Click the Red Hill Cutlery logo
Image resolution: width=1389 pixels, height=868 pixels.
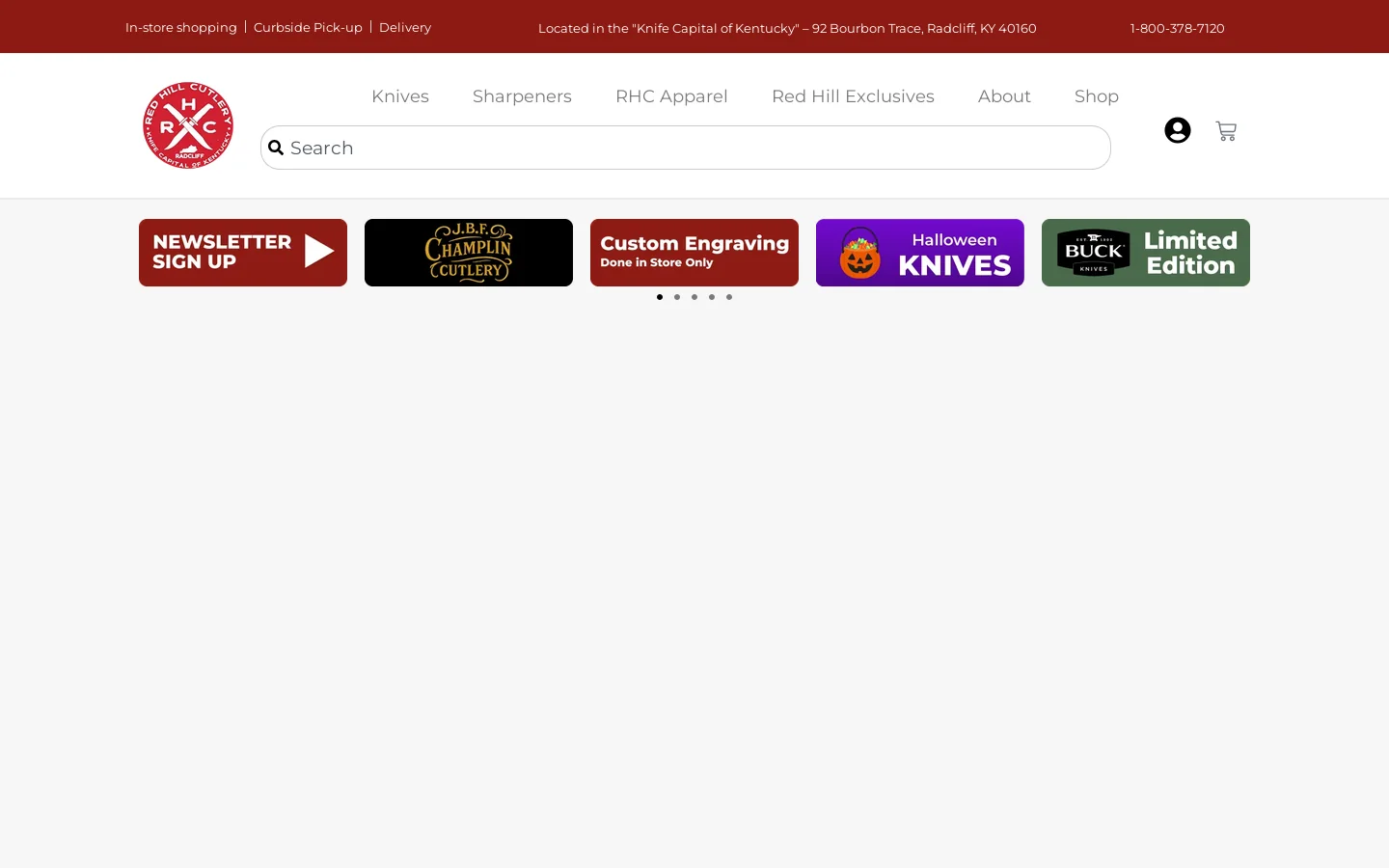pyautogui.click(x=188, y=125)
